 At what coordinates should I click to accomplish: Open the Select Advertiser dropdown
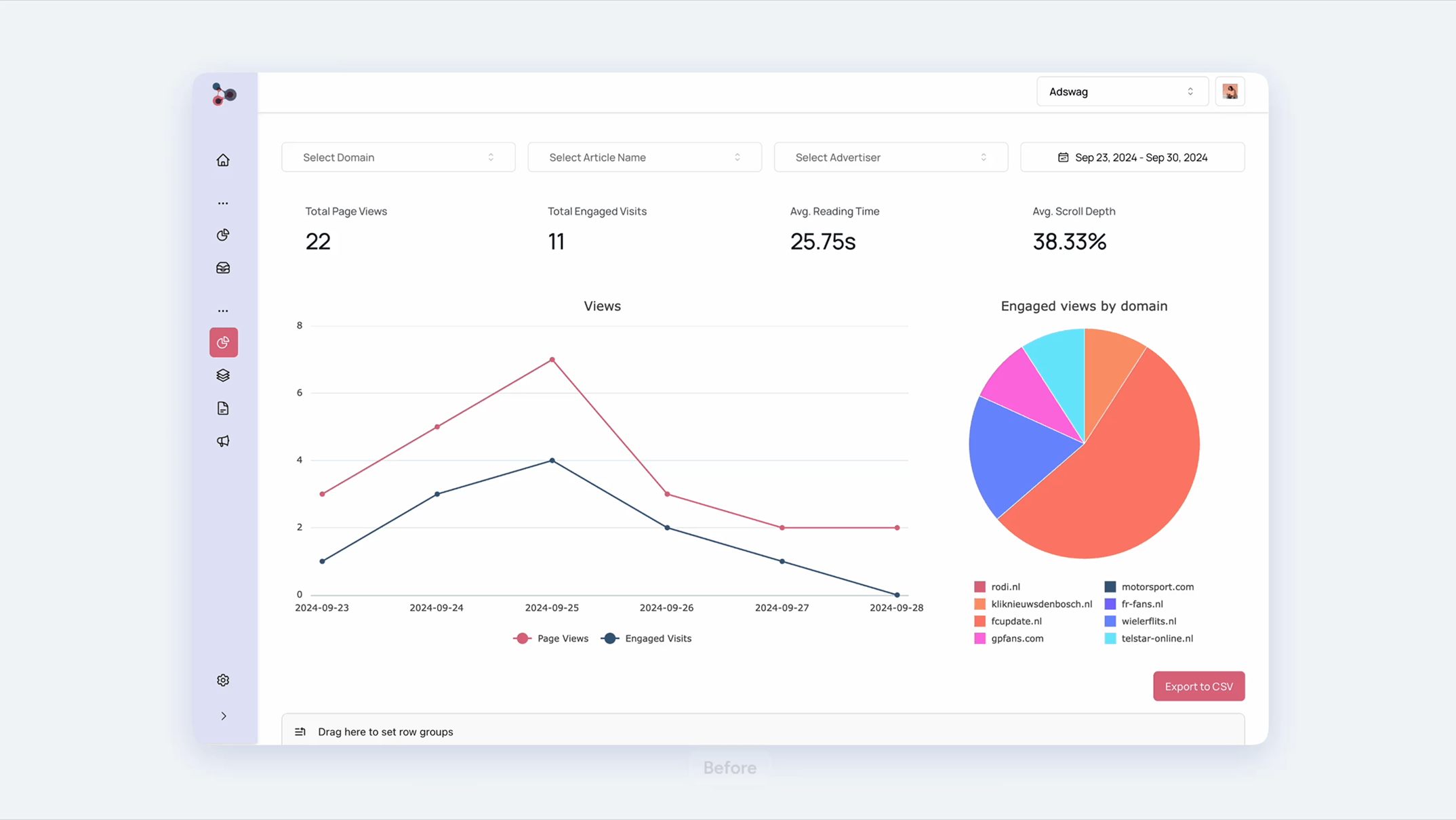[x=891, y=157]
